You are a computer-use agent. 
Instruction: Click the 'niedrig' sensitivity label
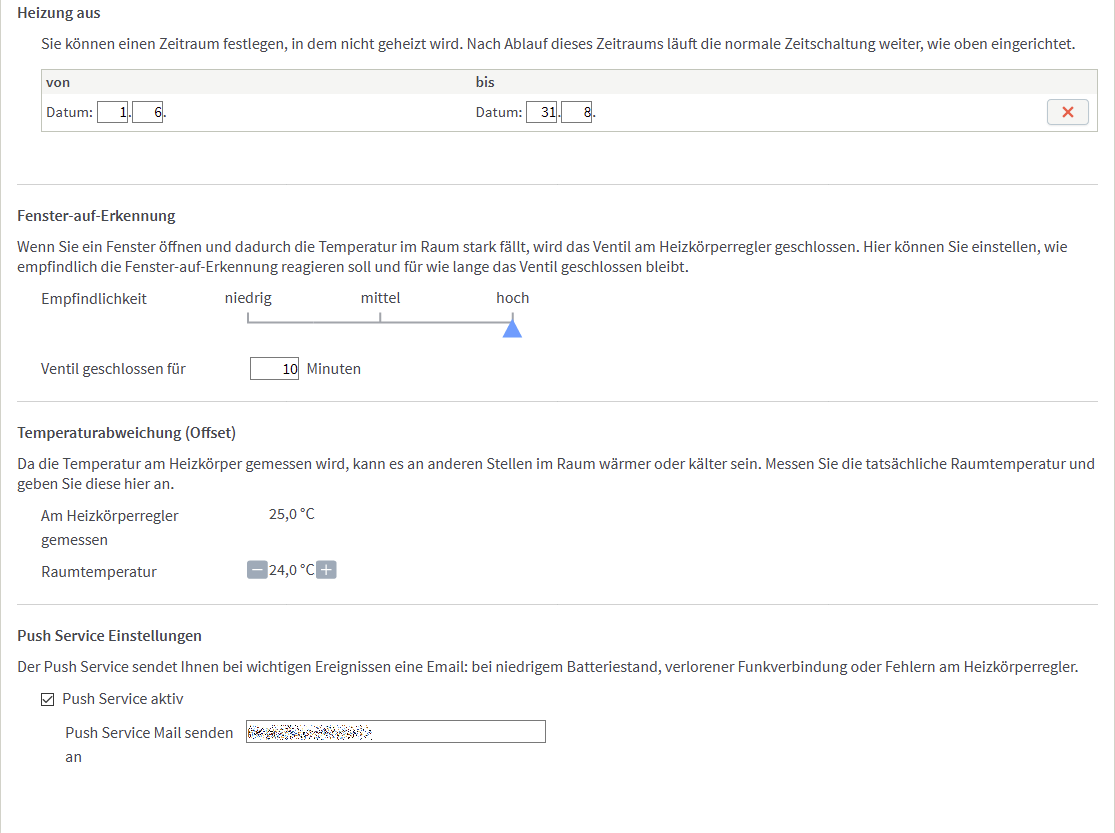(248, 298)
